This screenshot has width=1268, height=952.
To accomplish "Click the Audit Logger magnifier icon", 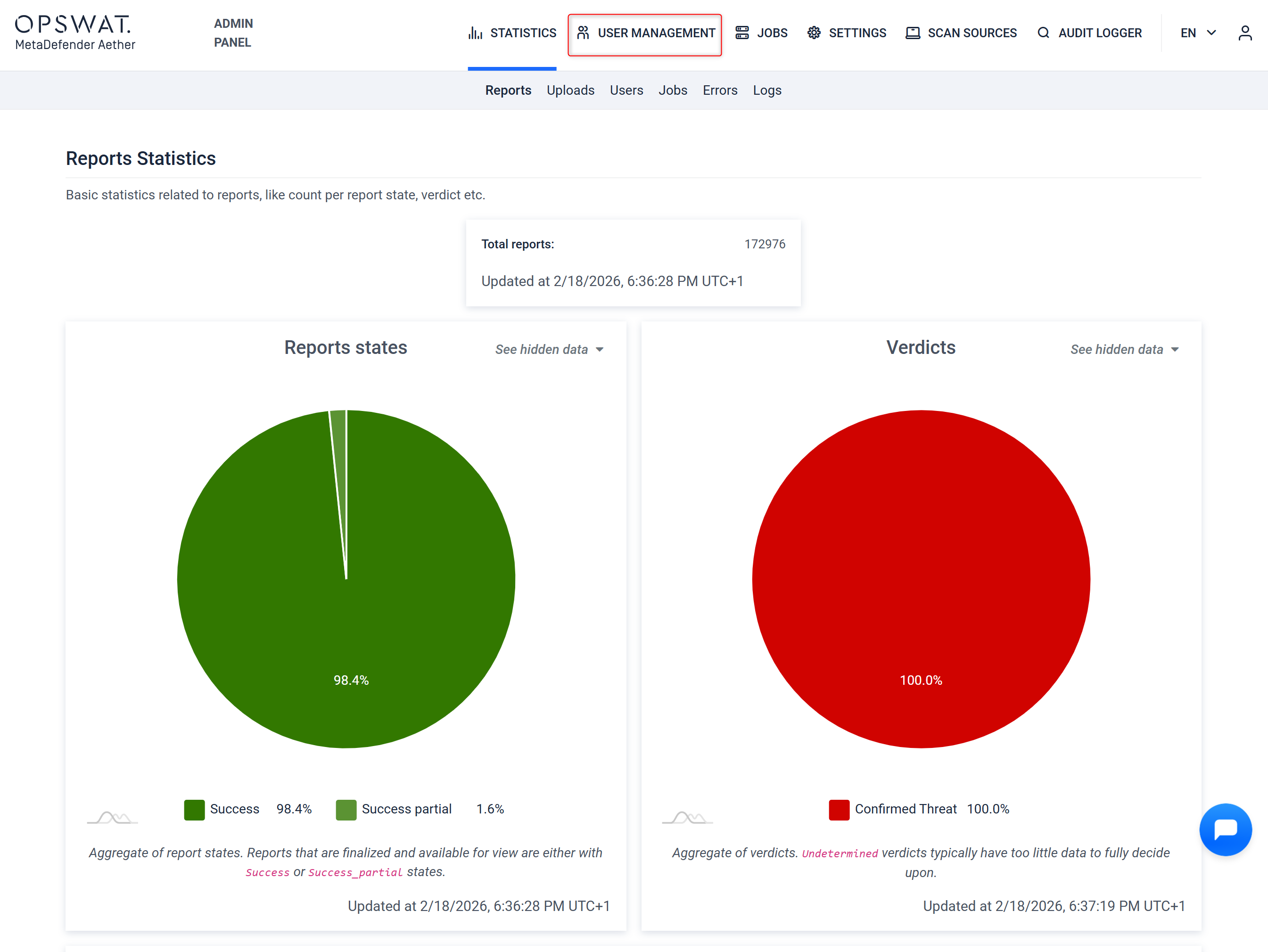I will pos(1043,33).
